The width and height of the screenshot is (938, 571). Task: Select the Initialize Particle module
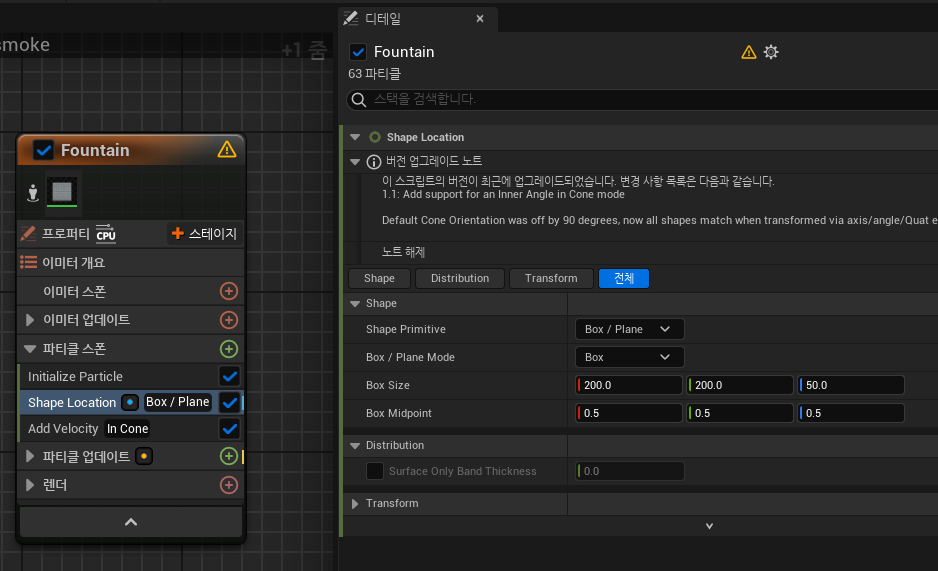120,377
